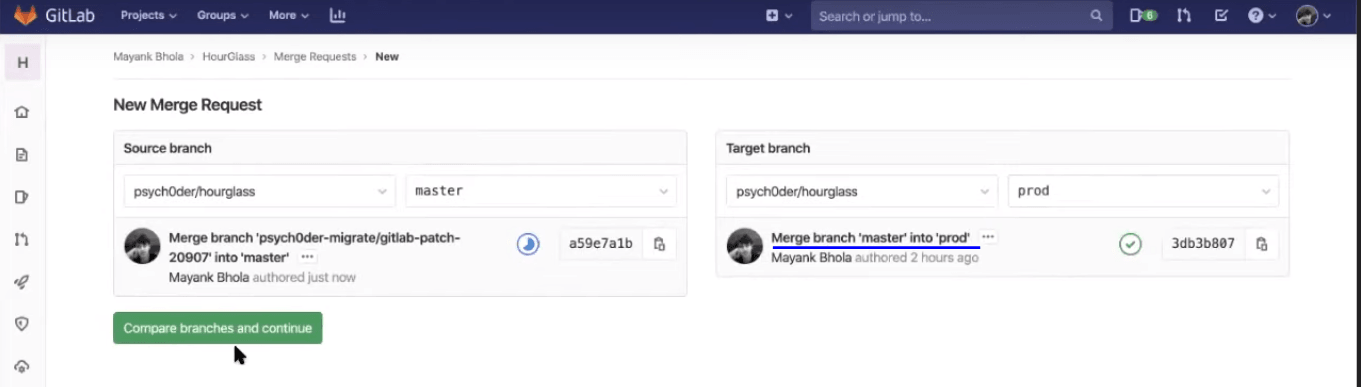Open Merge Requests icon in sidebar

click(22, 239)
